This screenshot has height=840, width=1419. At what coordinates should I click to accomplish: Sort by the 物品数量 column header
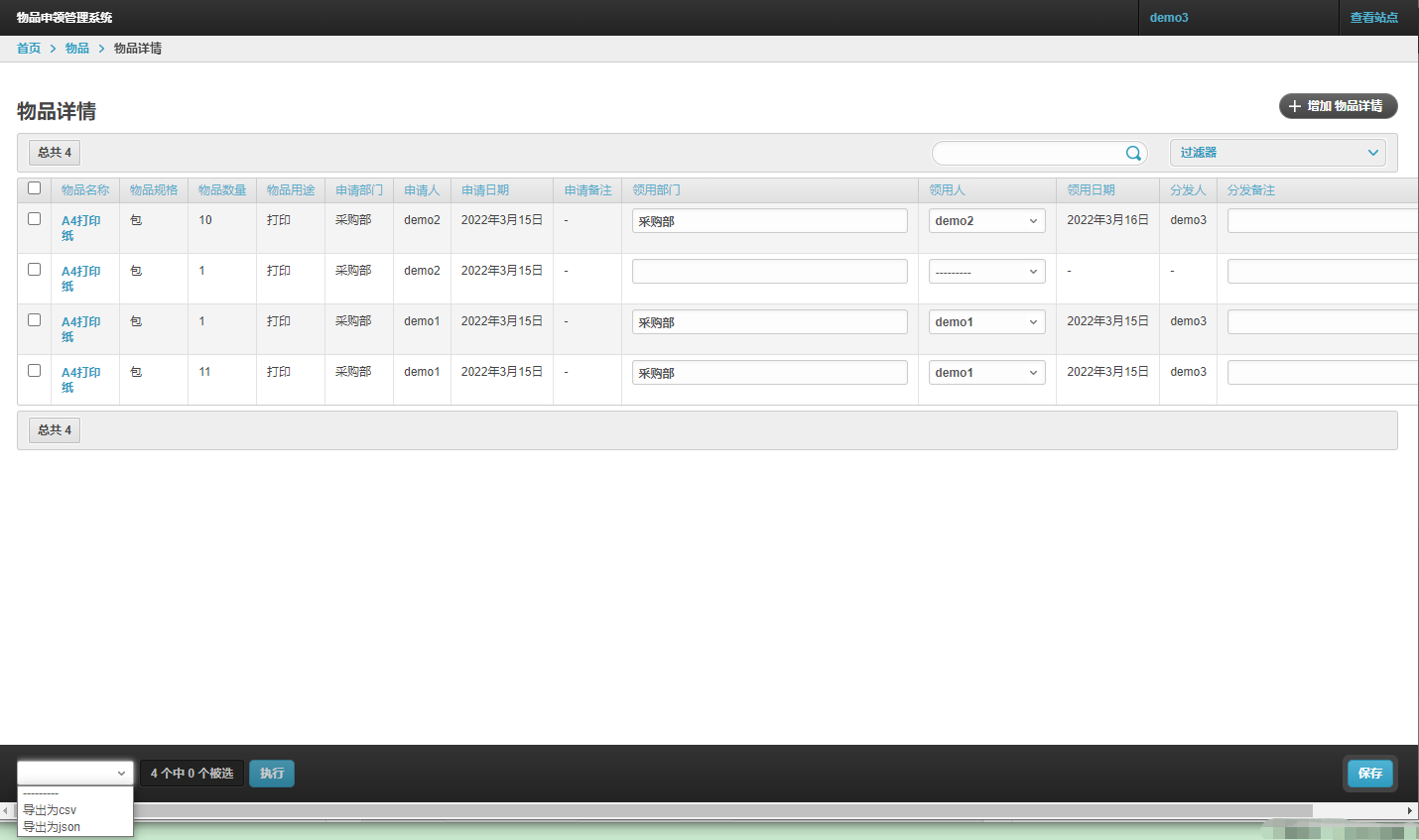point(222,190)
